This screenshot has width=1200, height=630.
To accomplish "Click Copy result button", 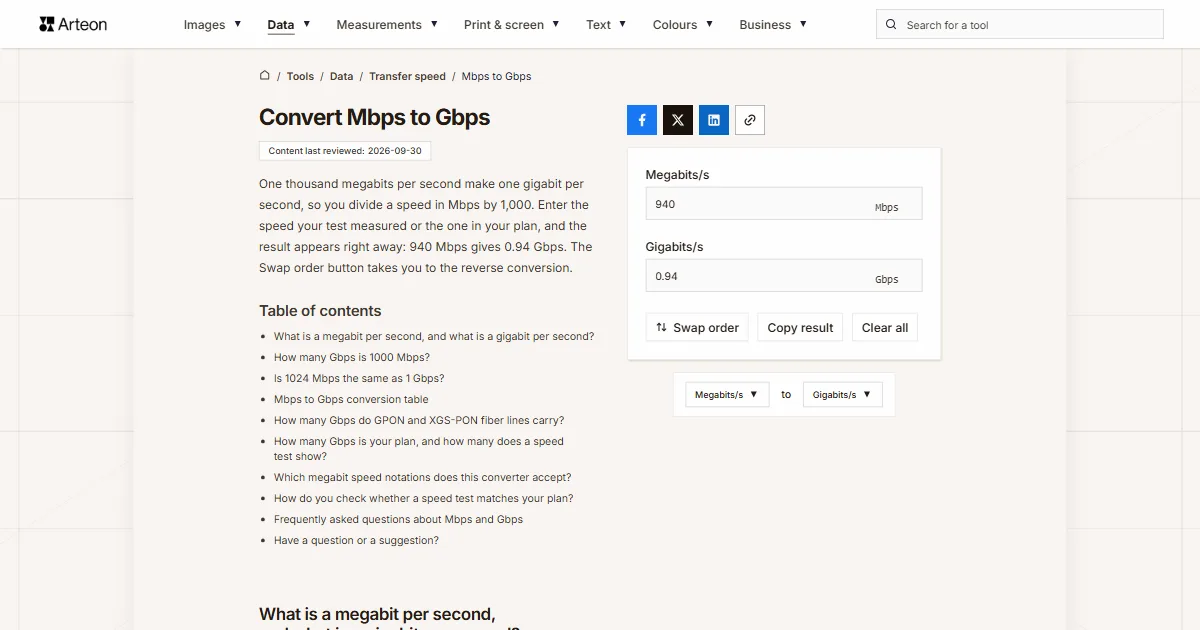I will tap(800, 327).
